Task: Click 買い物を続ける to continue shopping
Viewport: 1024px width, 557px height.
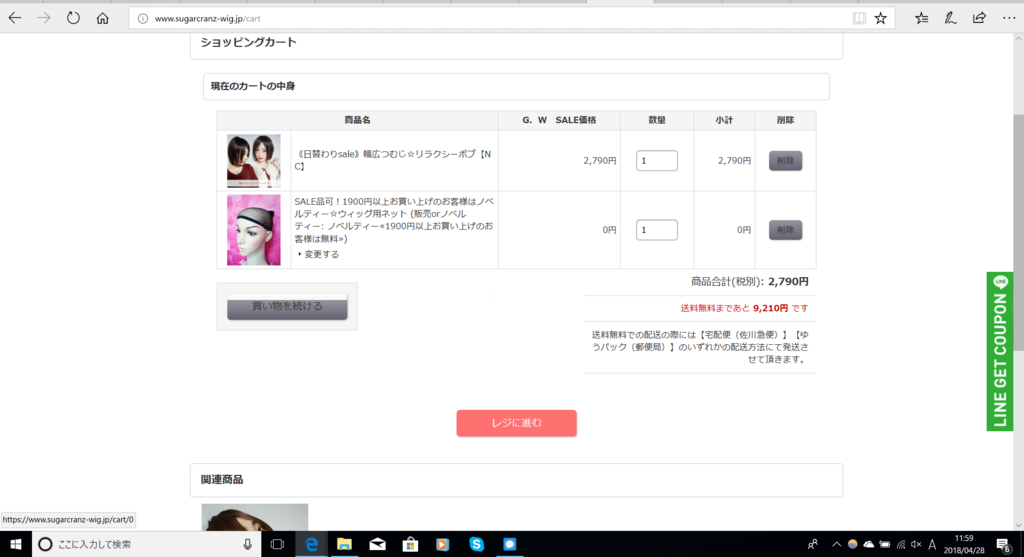Action: click(x=287, y=306)
